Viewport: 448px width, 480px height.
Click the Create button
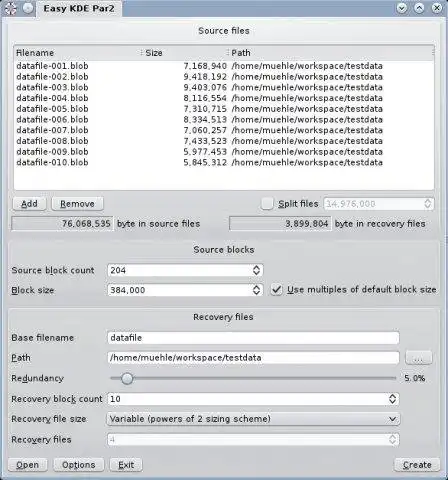417,465
